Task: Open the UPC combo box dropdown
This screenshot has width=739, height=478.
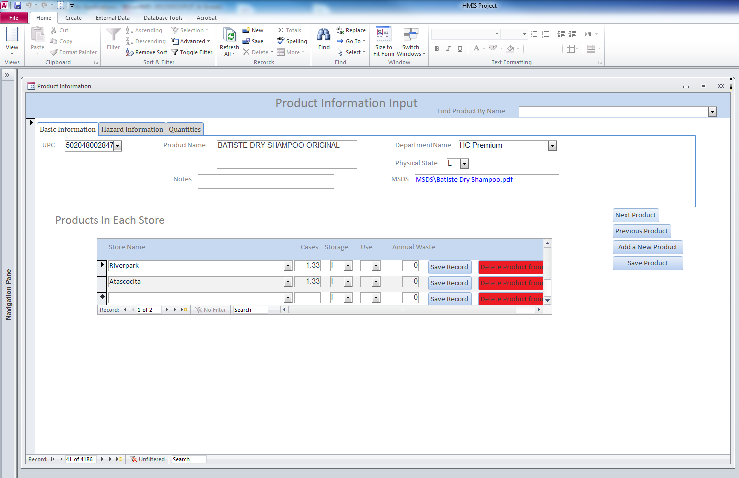Action: coord(118,146)
